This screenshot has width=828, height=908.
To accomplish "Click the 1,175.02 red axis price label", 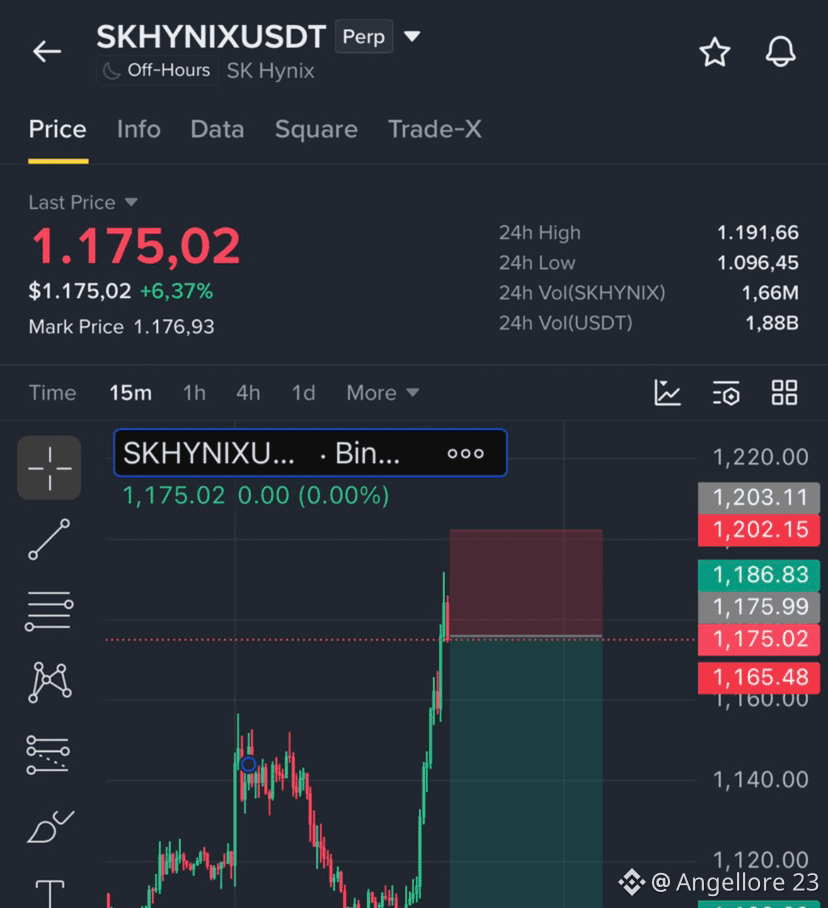I will 759,639.
